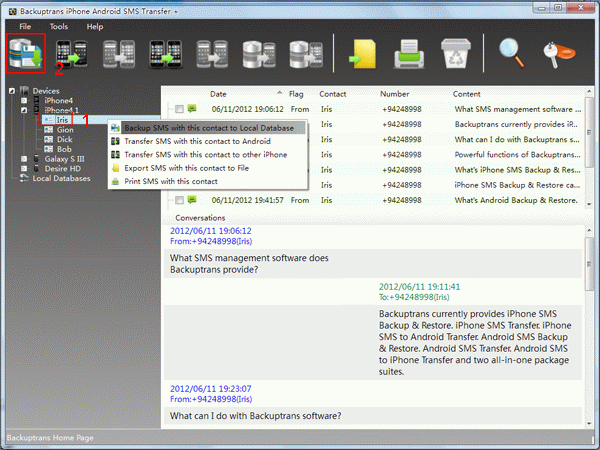Click the Backuptrans Home Page link
The image size is (600, 450).
point(50,438)
